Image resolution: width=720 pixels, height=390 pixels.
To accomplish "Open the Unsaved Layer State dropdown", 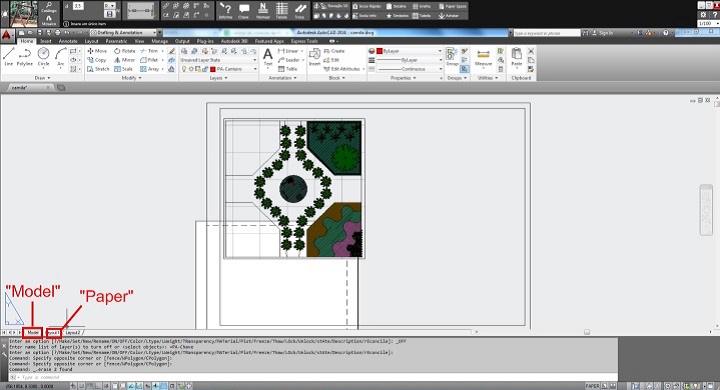I will [219, 60].
